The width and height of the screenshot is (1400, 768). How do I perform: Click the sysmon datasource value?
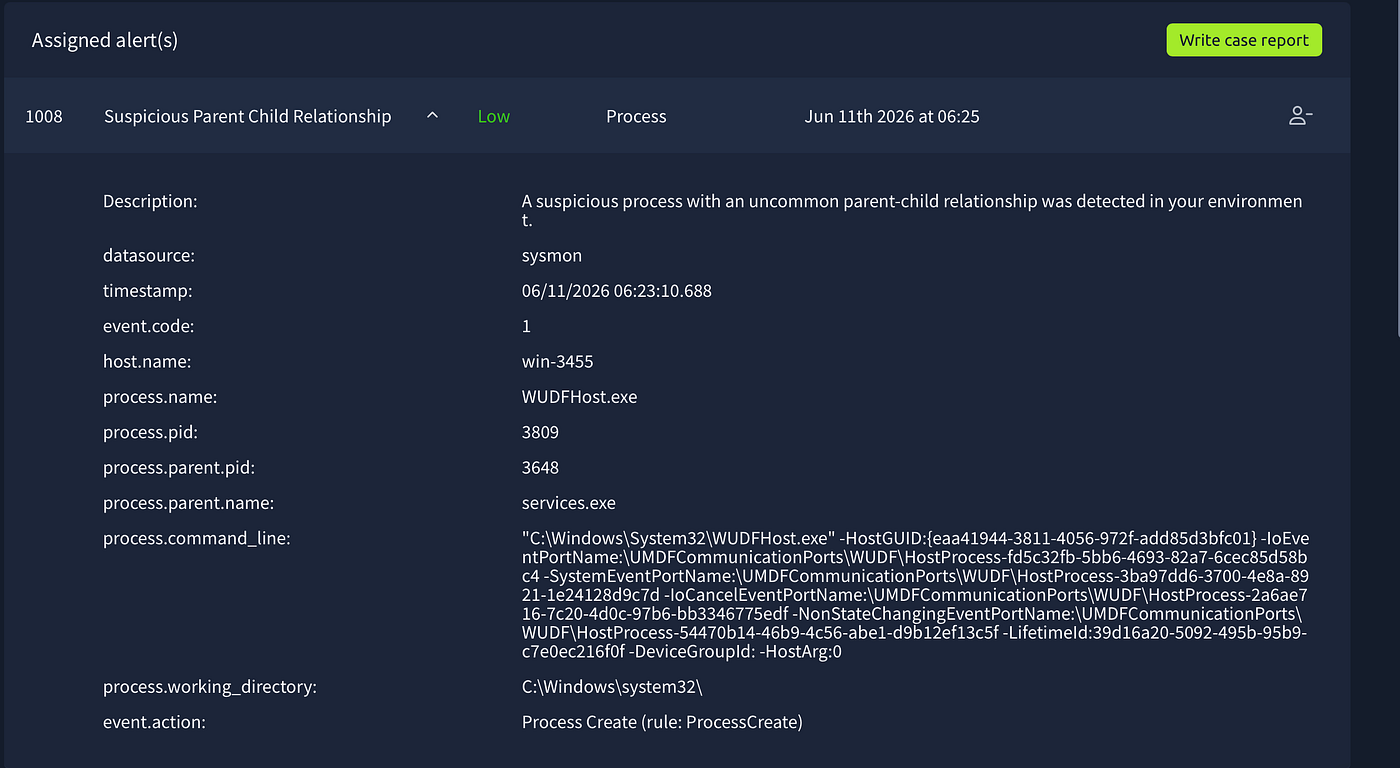click(552, 255)
